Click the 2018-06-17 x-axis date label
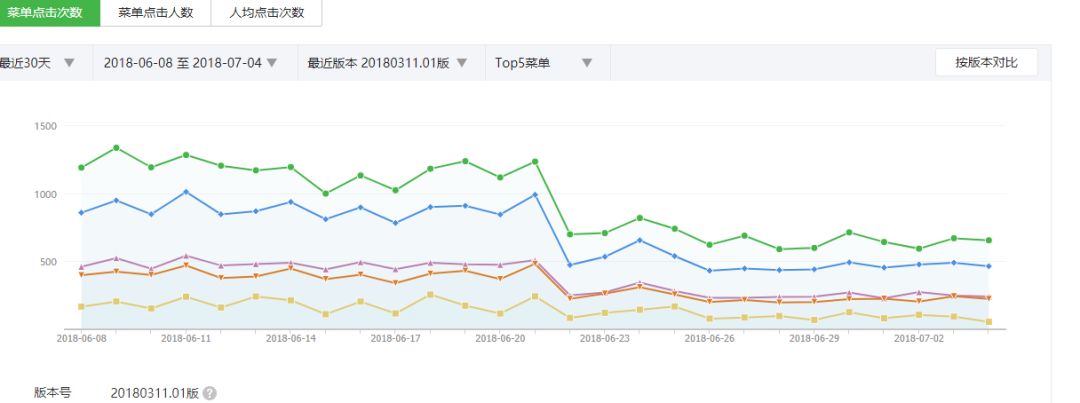This screenshot has height=403, width=1080. [395, 338]
